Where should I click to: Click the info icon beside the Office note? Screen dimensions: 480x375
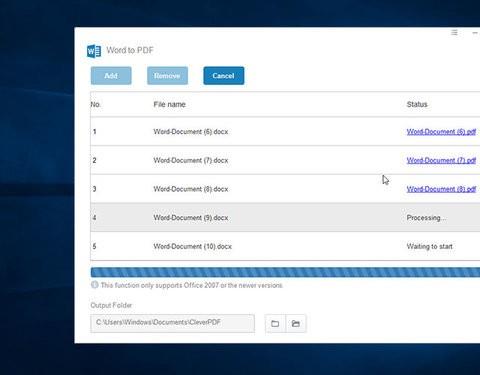(95, 285)
